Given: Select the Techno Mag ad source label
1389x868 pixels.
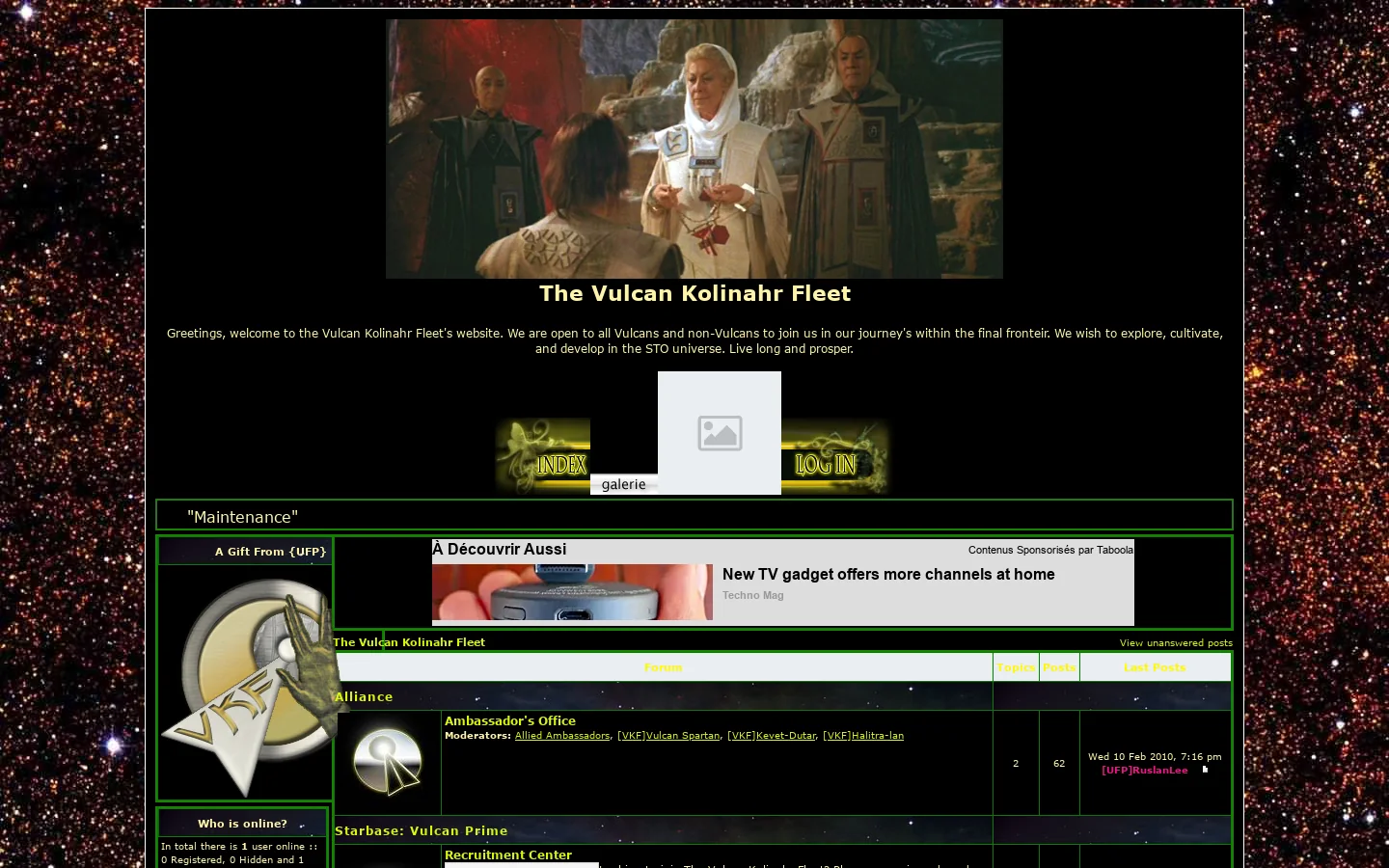Looking at the screenshot, I should tap(753, 595).
